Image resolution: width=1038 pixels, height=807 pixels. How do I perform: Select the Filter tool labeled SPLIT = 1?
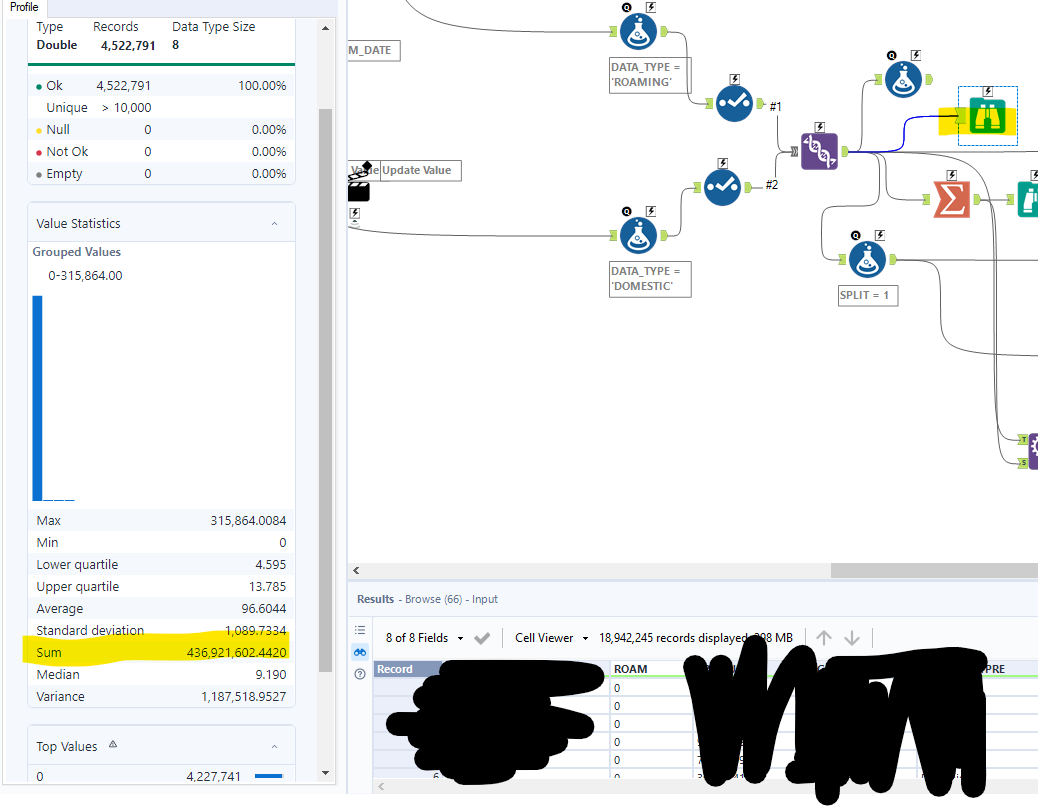(867, 259)
